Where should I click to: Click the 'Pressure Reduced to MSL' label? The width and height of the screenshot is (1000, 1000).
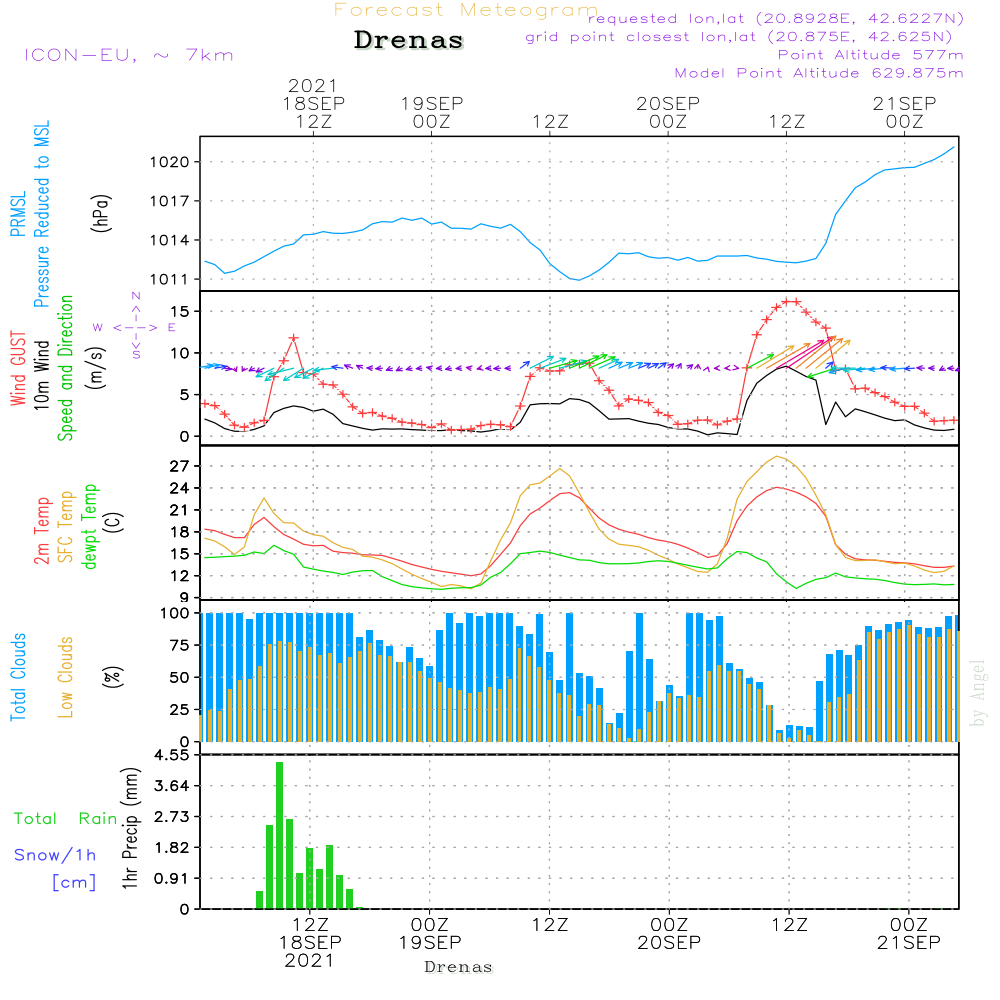[41, 214]
